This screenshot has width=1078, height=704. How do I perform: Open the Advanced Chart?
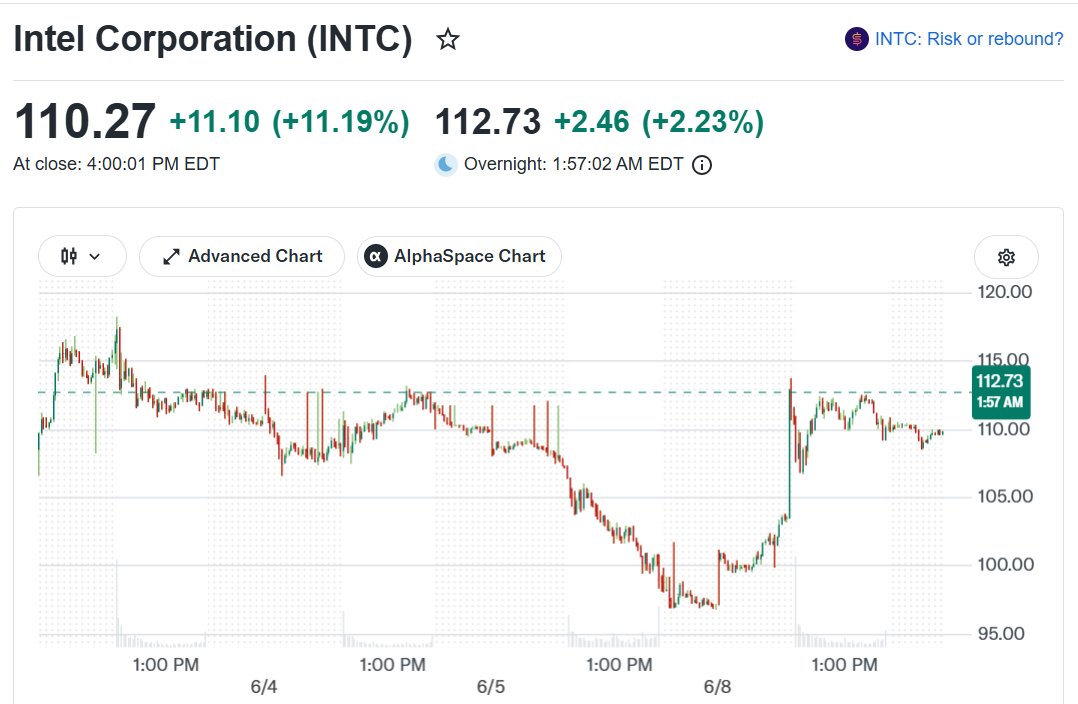point(242,256)
